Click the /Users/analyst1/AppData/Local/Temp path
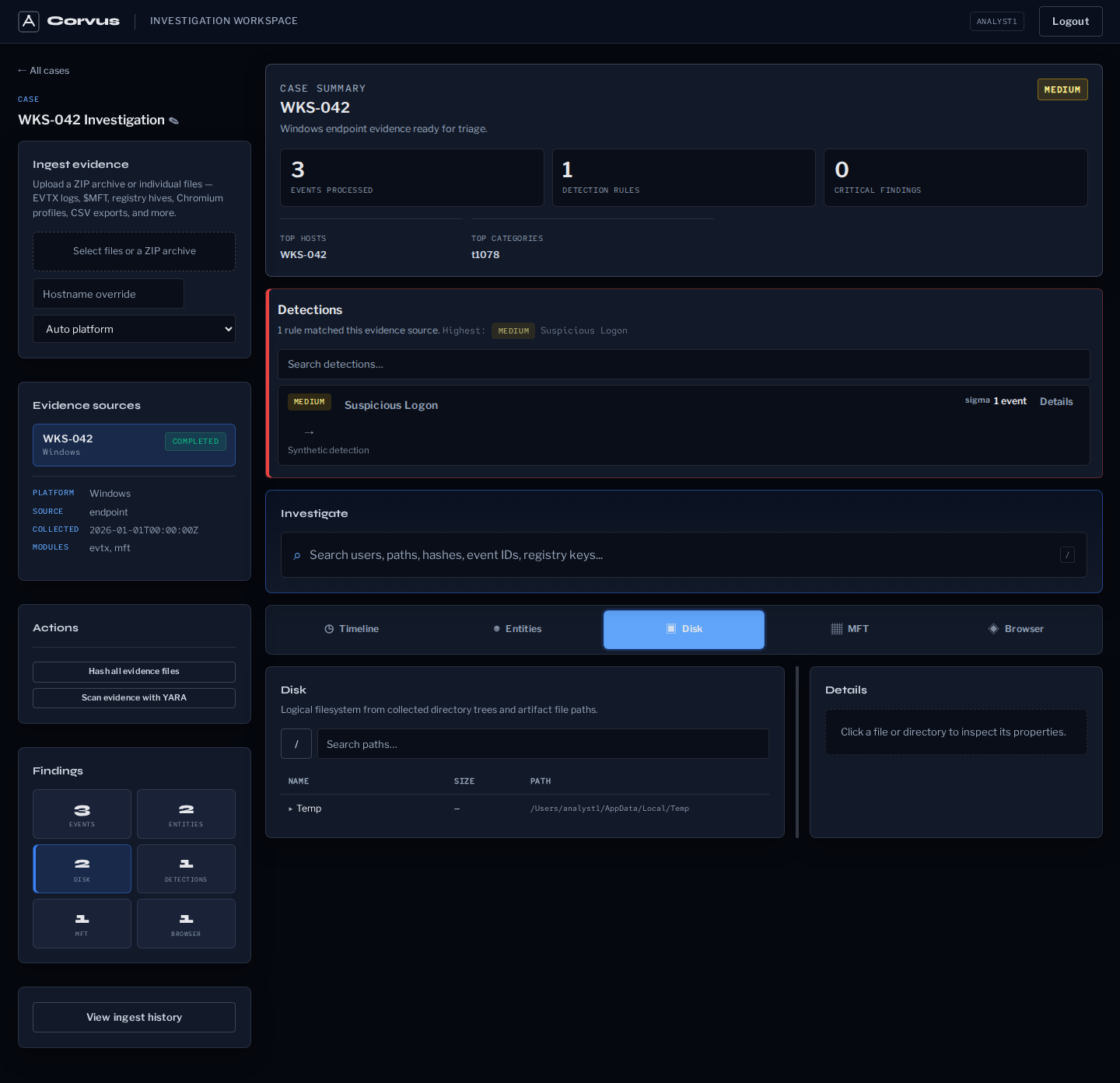Image resolution: width=1120 pixels, height=1083 pixels. coord(610,809)
